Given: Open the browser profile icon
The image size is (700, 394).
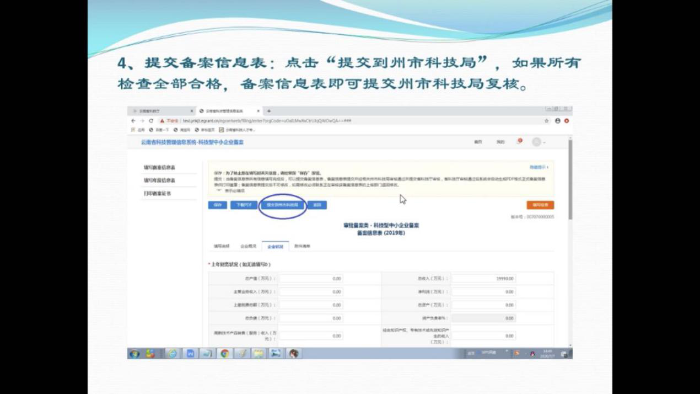Looking at the screenshot, I should (558, 121).
